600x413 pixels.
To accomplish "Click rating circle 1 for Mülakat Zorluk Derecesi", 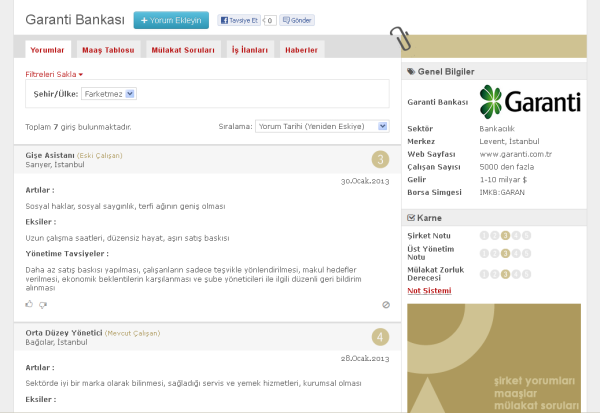I will 484,274.
